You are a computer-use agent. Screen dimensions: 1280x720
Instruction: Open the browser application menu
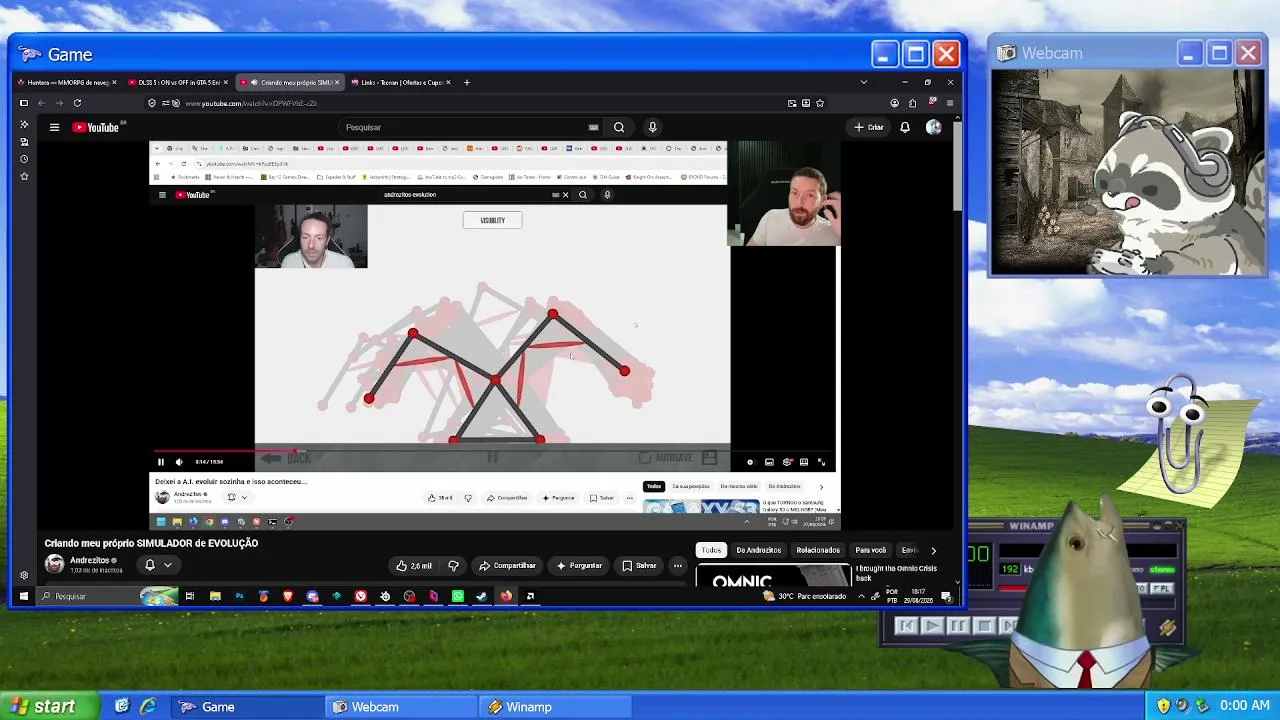click(x=950, y=103)
